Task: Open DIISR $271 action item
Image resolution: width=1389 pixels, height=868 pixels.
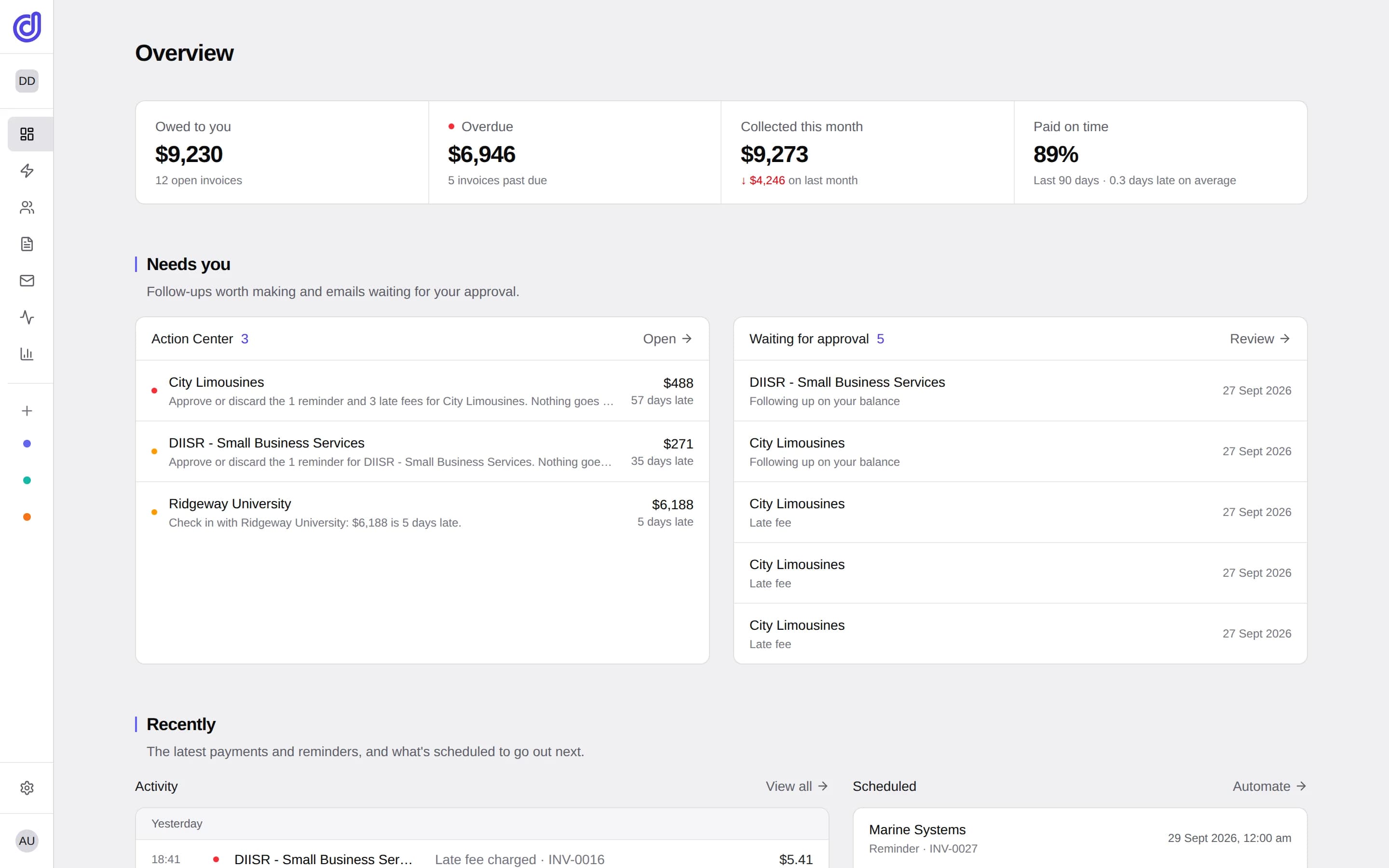Action: (422, 452)
